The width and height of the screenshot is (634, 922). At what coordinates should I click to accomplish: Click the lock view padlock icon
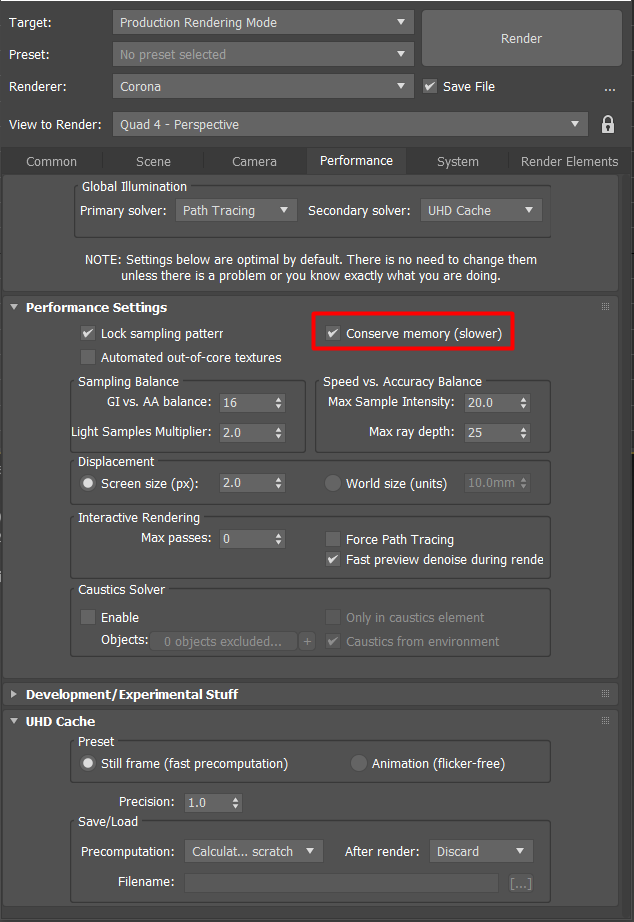point(607,125)
